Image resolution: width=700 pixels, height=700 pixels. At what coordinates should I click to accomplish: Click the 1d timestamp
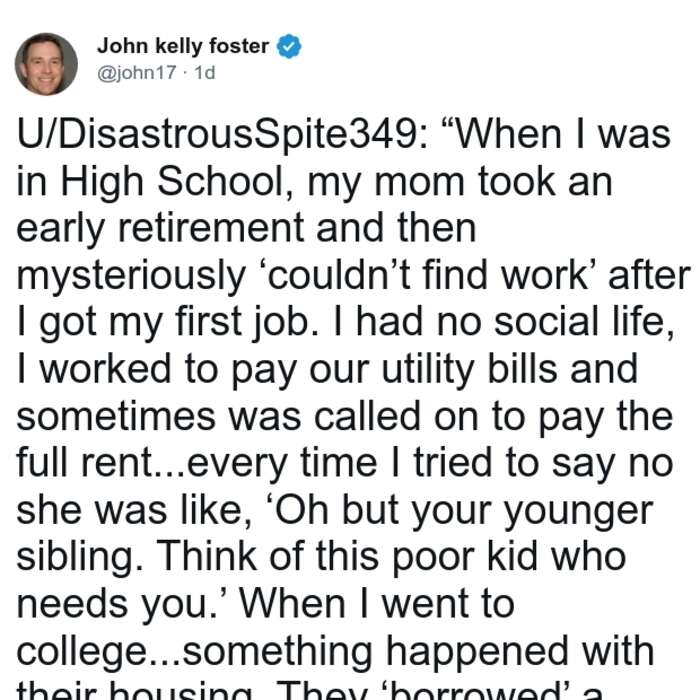(205, 72)
